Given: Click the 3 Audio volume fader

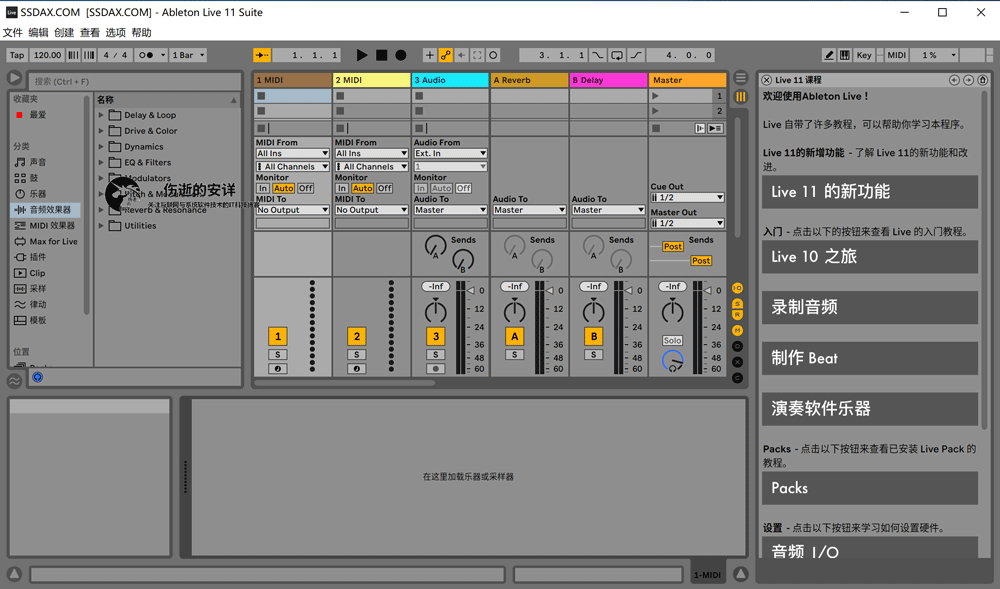Looking at the screenshot, I should (471, 291).
